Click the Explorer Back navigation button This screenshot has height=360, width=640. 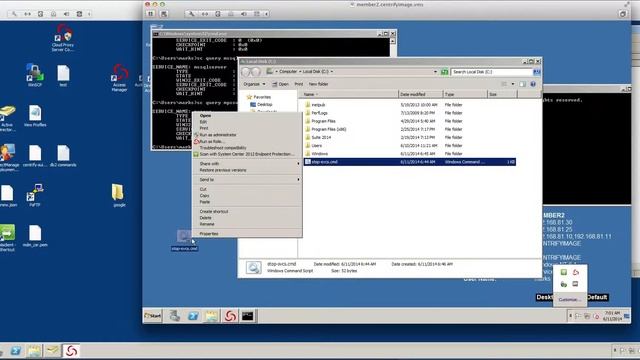point(246,72)
